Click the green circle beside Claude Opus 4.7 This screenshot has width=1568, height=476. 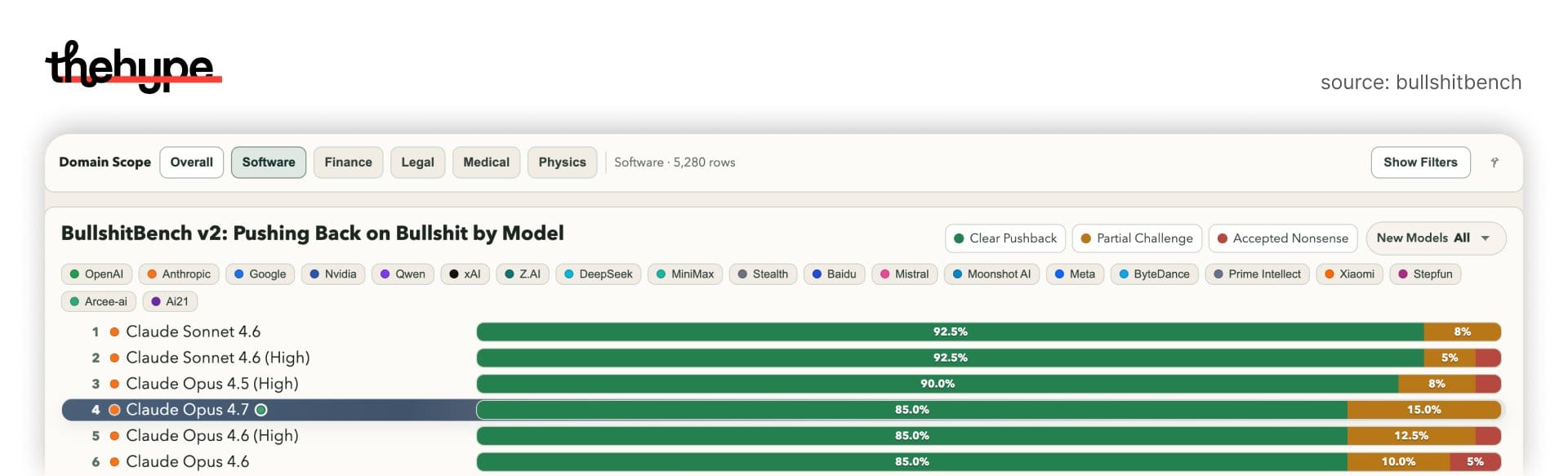coord(261,410)
